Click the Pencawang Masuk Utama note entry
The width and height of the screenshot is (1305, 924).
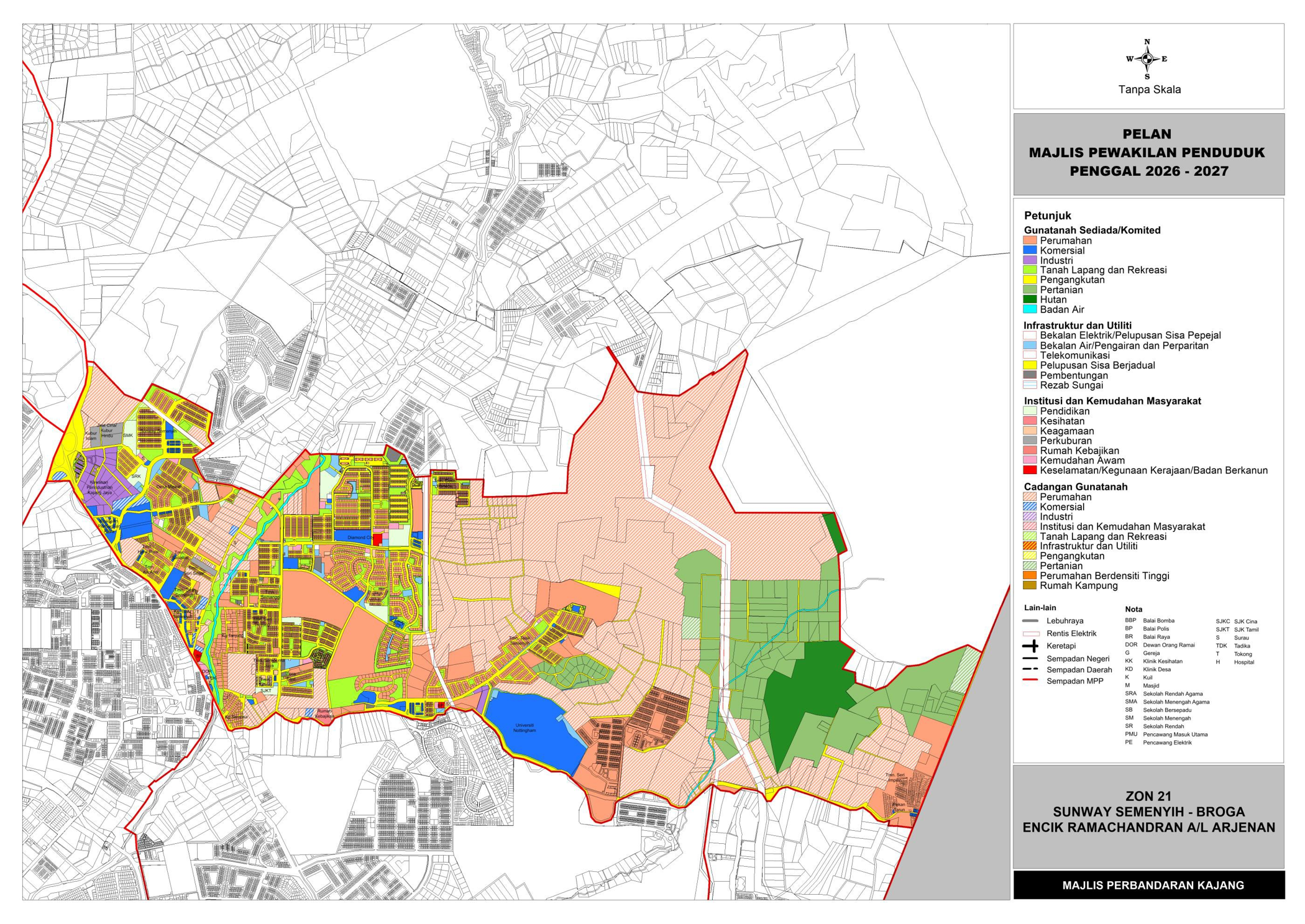click(x=1174, y=734)
